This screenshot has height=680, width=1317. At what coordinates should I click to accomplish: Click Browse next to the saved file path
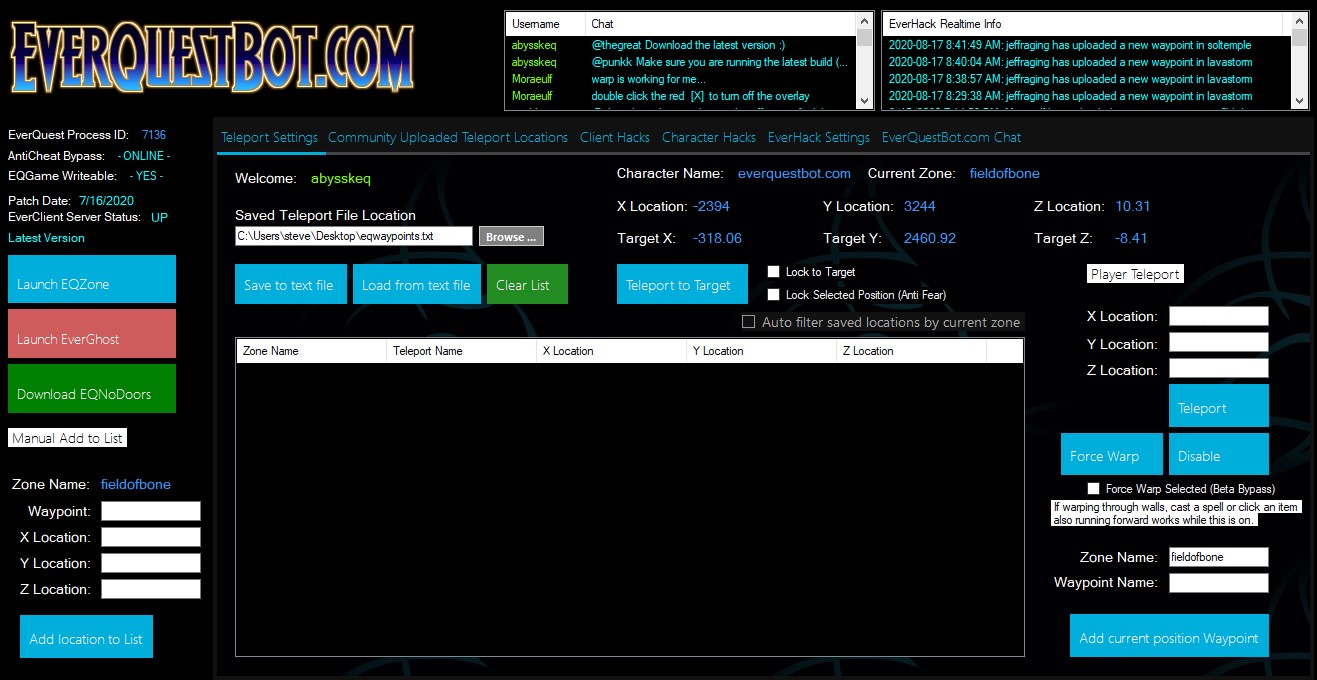coord(511,237)
